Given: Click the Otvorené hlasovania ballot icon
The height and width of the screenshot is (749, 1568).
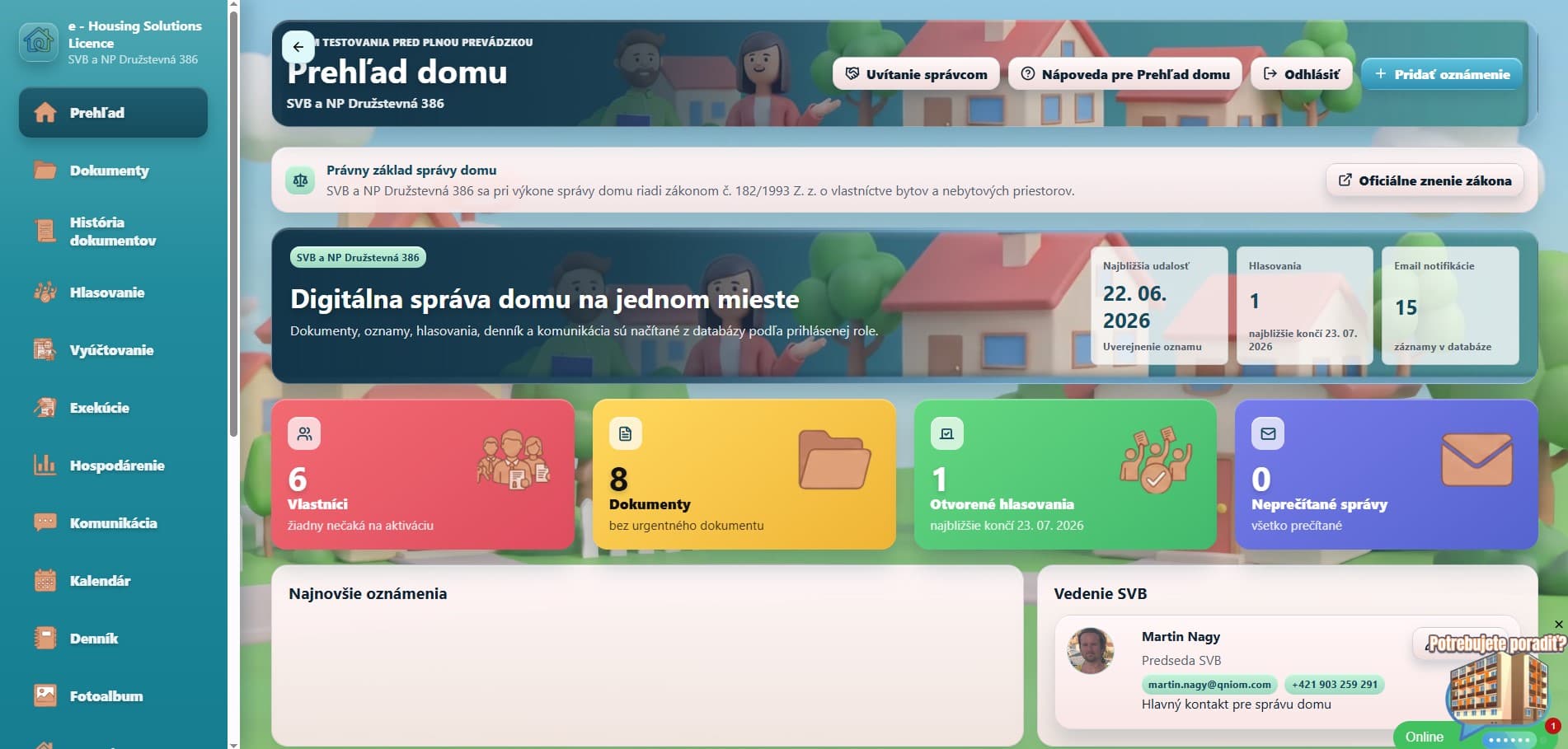Looking at the screenshot, I should point(946,433).
